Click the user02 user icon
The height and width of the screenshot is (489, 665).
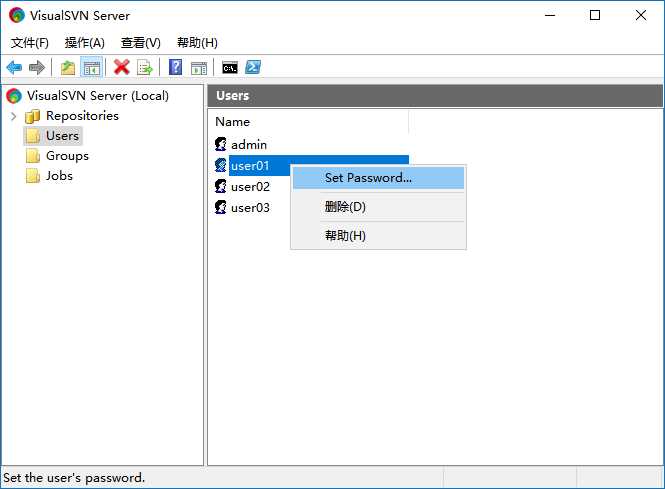(x=221, y=186)
